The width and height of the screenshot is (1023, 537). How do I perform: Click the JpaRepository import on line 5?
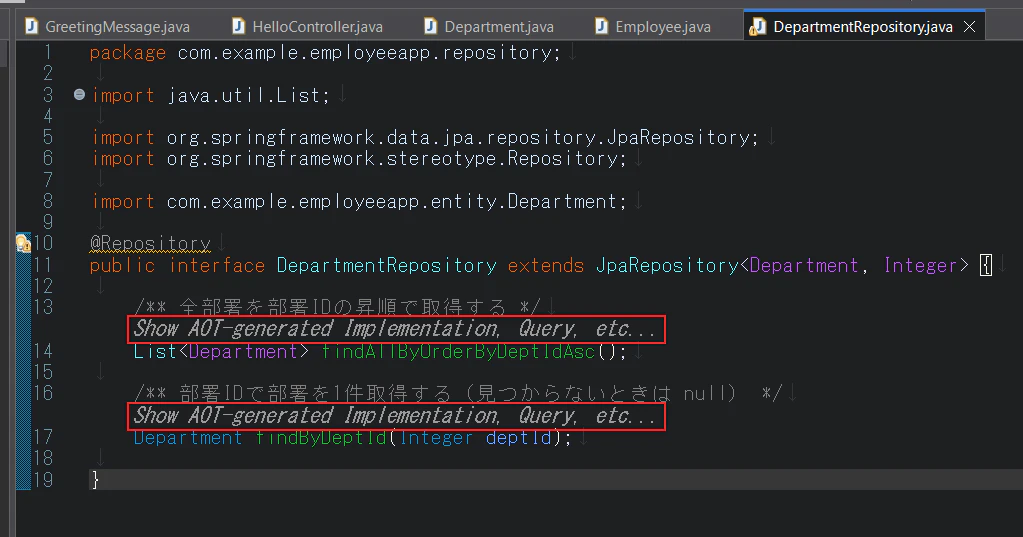[425, 138]
